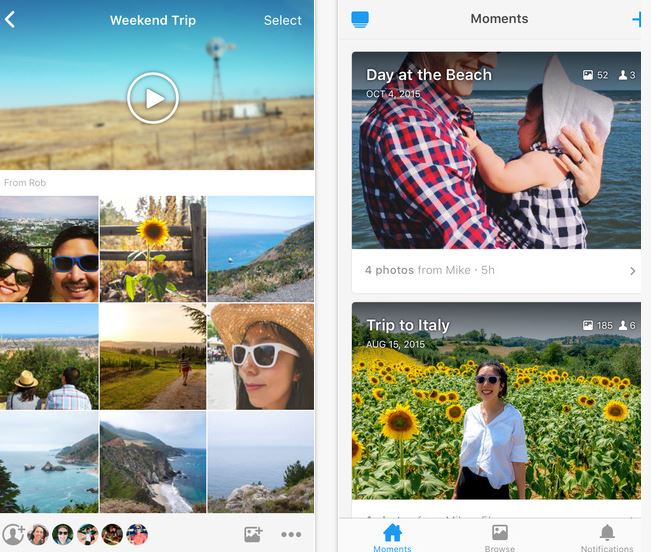
Task: Open the coastal hillside ocean photo
Action: pos(261,249)
